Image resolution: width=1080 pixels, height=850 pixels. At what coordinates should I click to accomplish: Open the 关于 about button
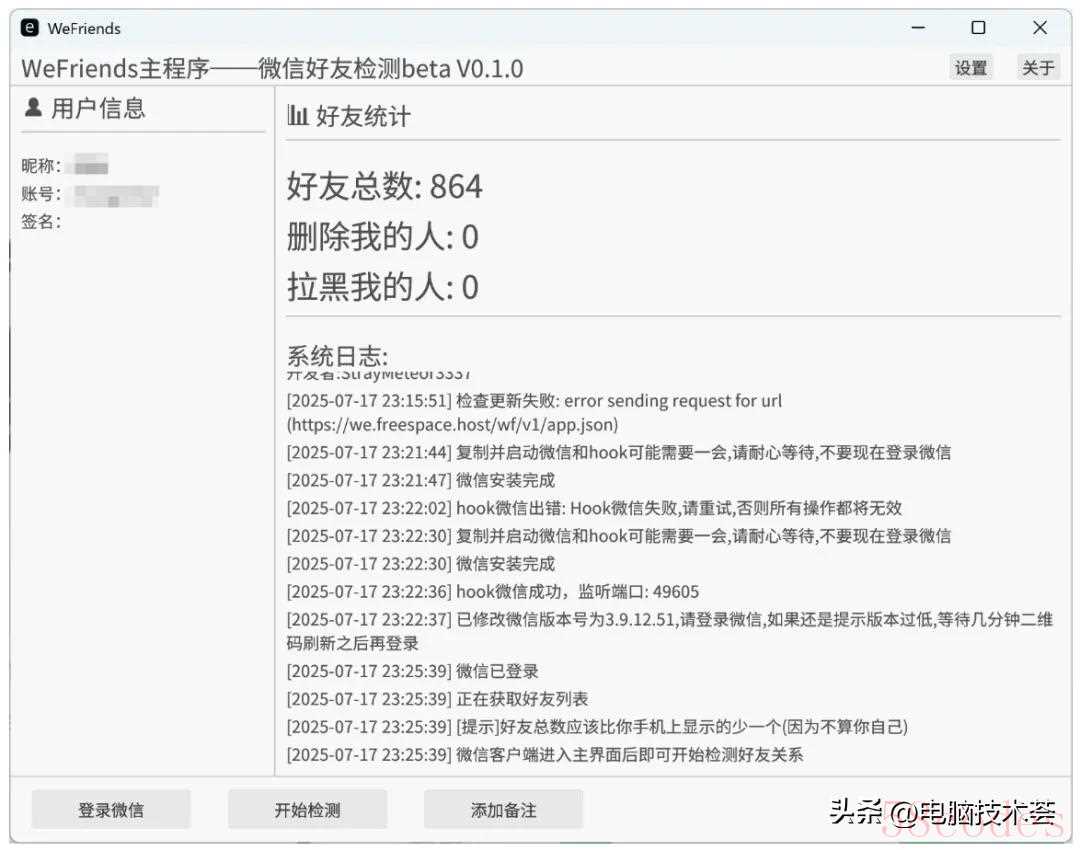(x=1038, y=68)
